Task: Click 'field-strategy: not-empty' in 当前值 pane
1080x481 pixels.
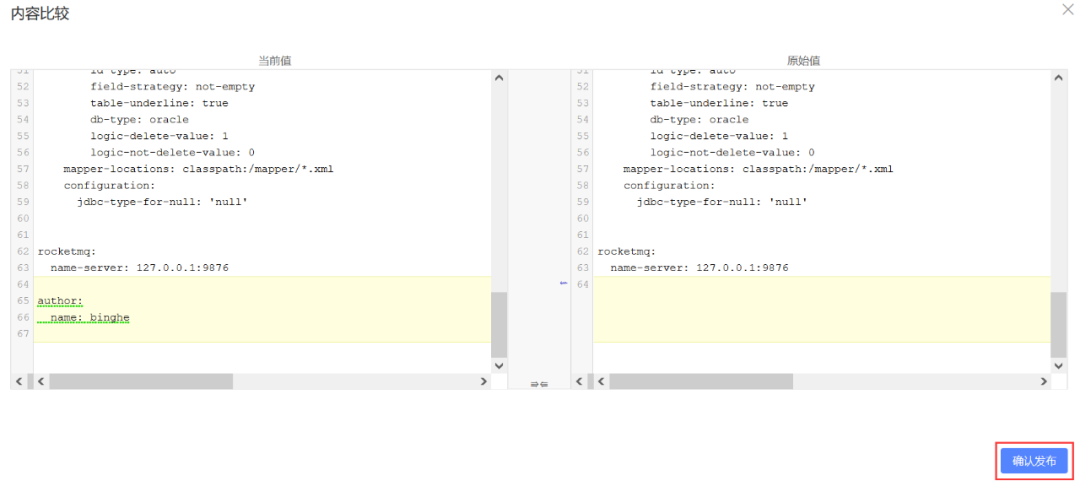Action: (x=172, y=87)
